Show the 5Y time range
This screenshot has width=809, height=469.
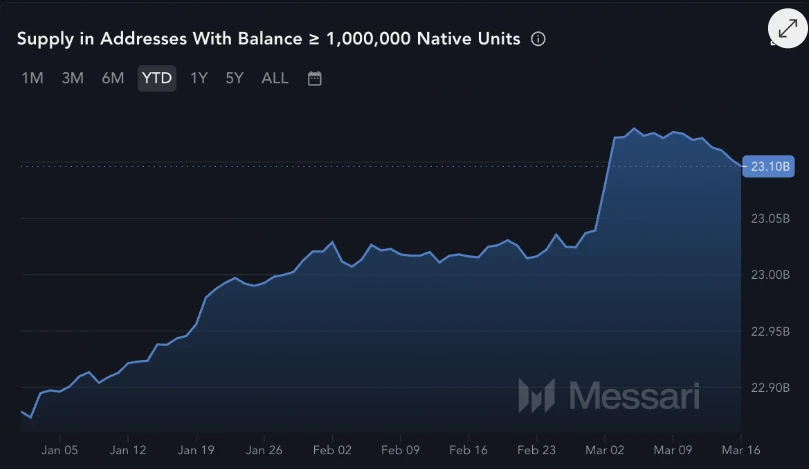coord(234,78)
